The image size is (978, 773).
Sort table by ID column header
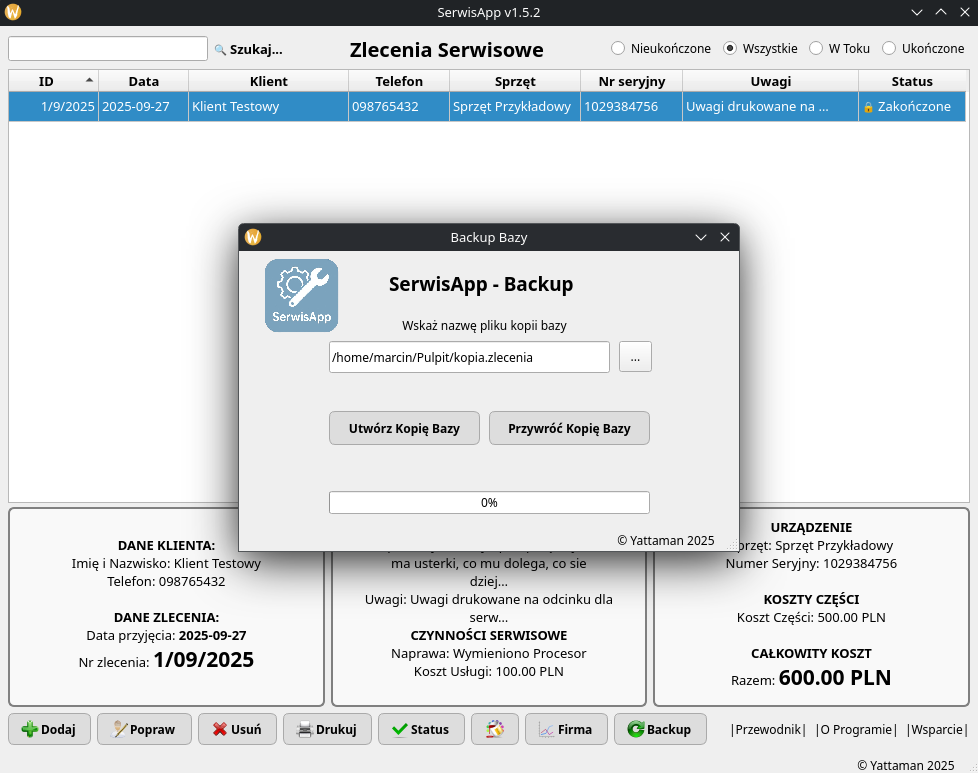(x=47, y=81)
